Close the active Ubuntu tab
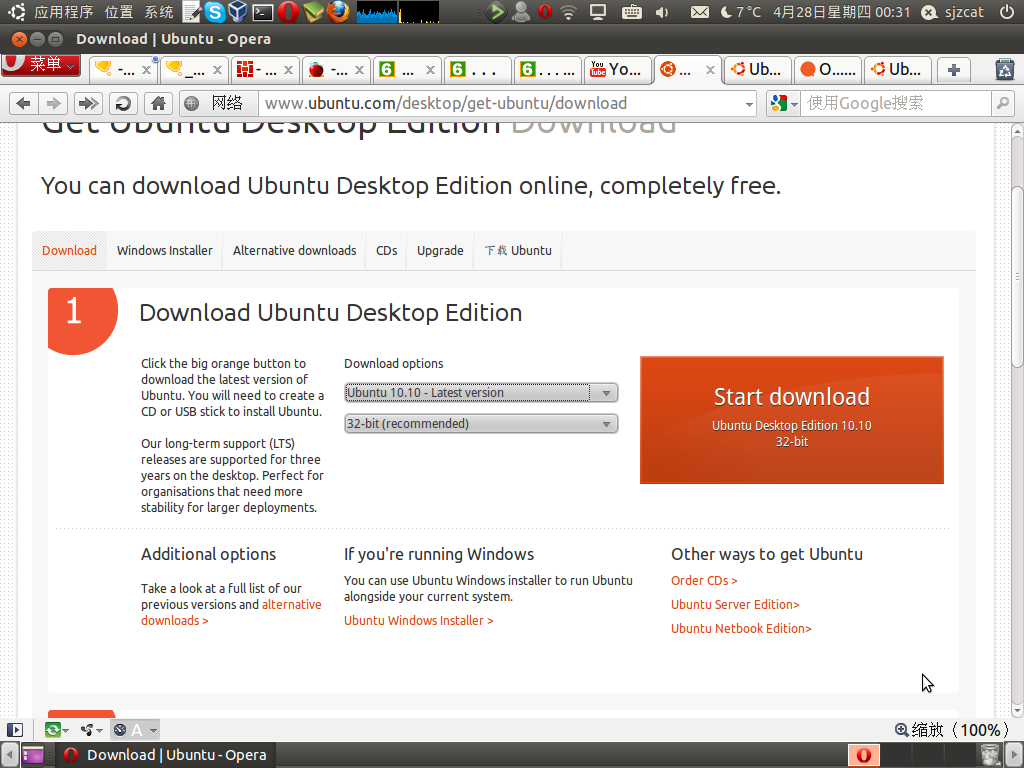This screenshot has height=768, width=1024. click(x=710, y=70)
